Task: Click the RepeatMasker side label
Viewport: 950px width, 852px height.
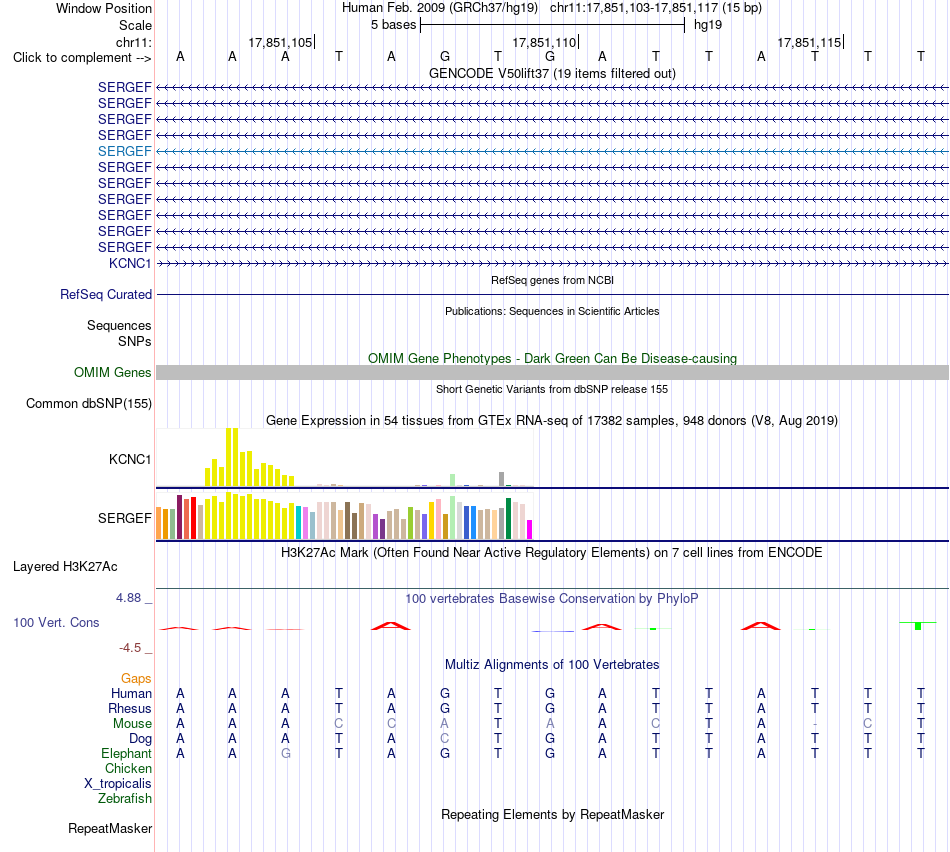Action: tap(110, 828)
